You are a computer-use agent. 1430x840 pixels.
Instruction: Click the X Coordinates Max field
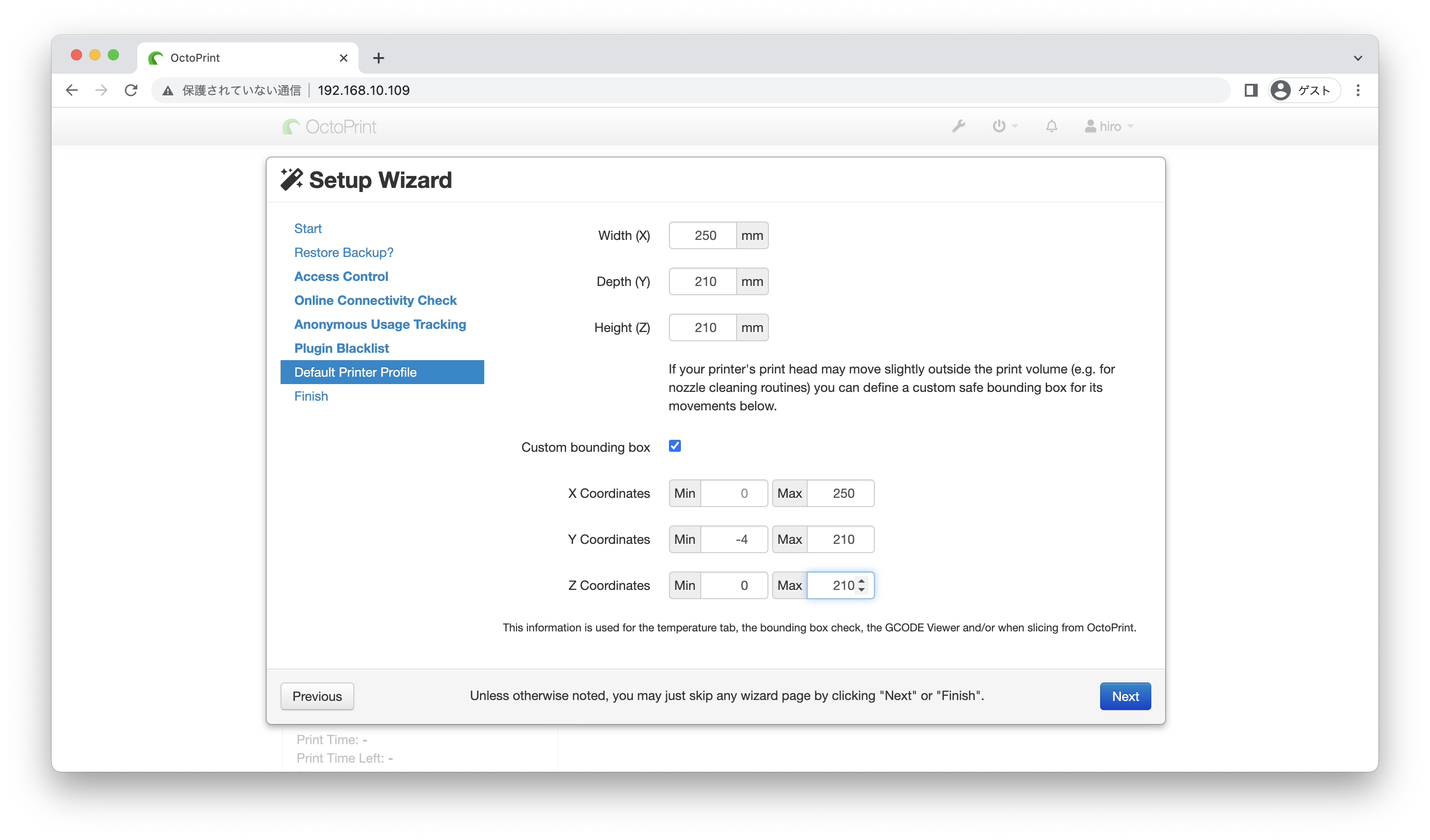point(840,493)
